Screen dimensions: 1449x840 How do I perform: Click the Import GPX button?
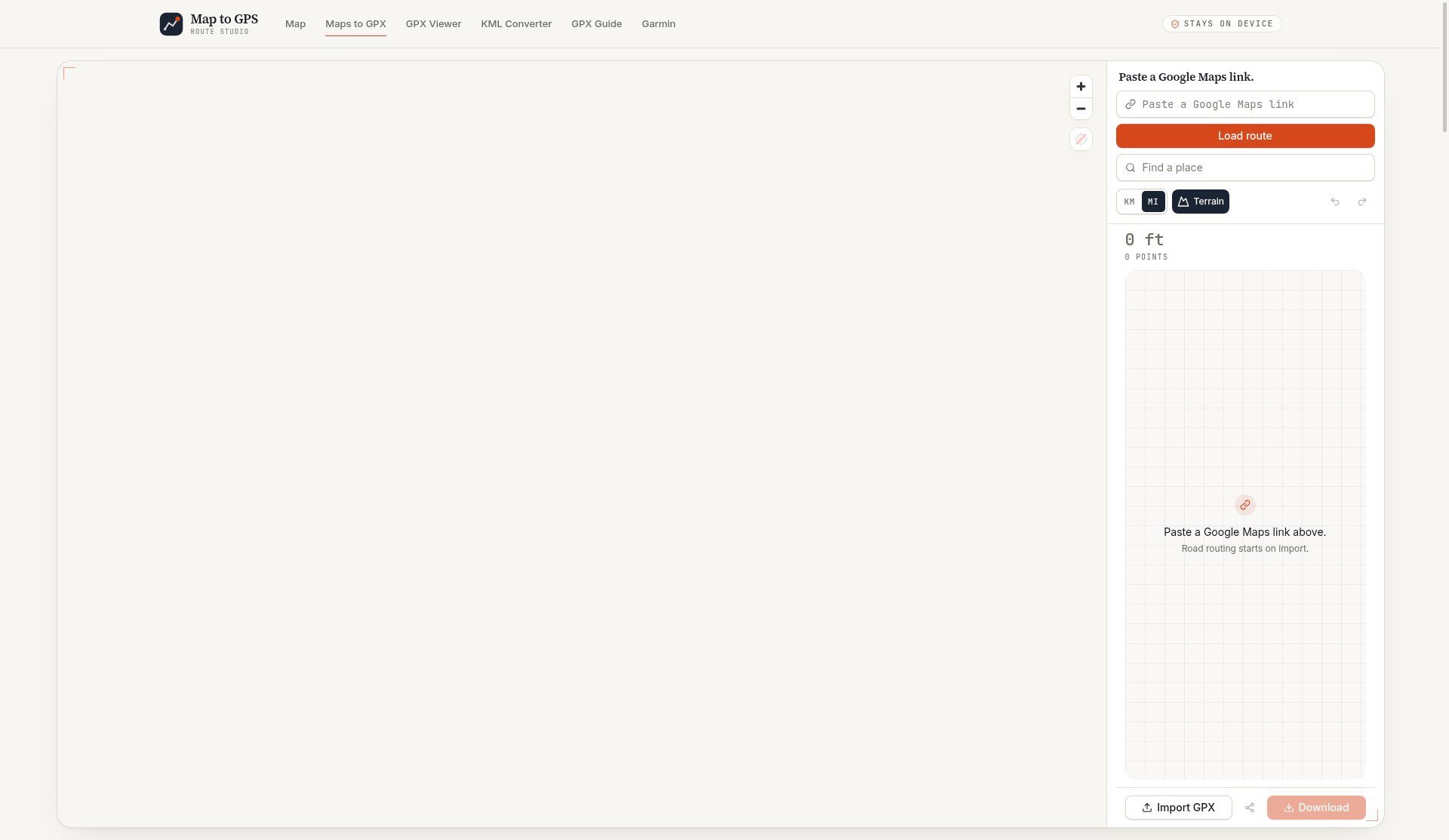(x=1178, y=808)
